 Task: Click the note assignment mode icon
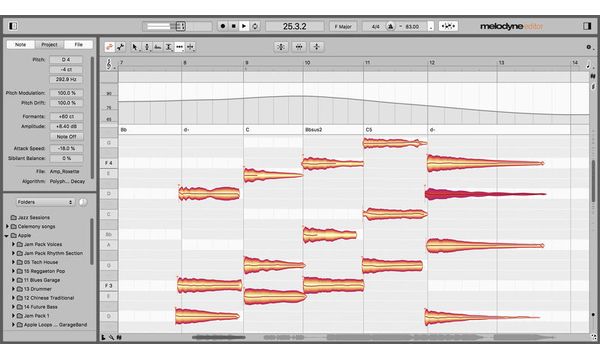(448, 26)
